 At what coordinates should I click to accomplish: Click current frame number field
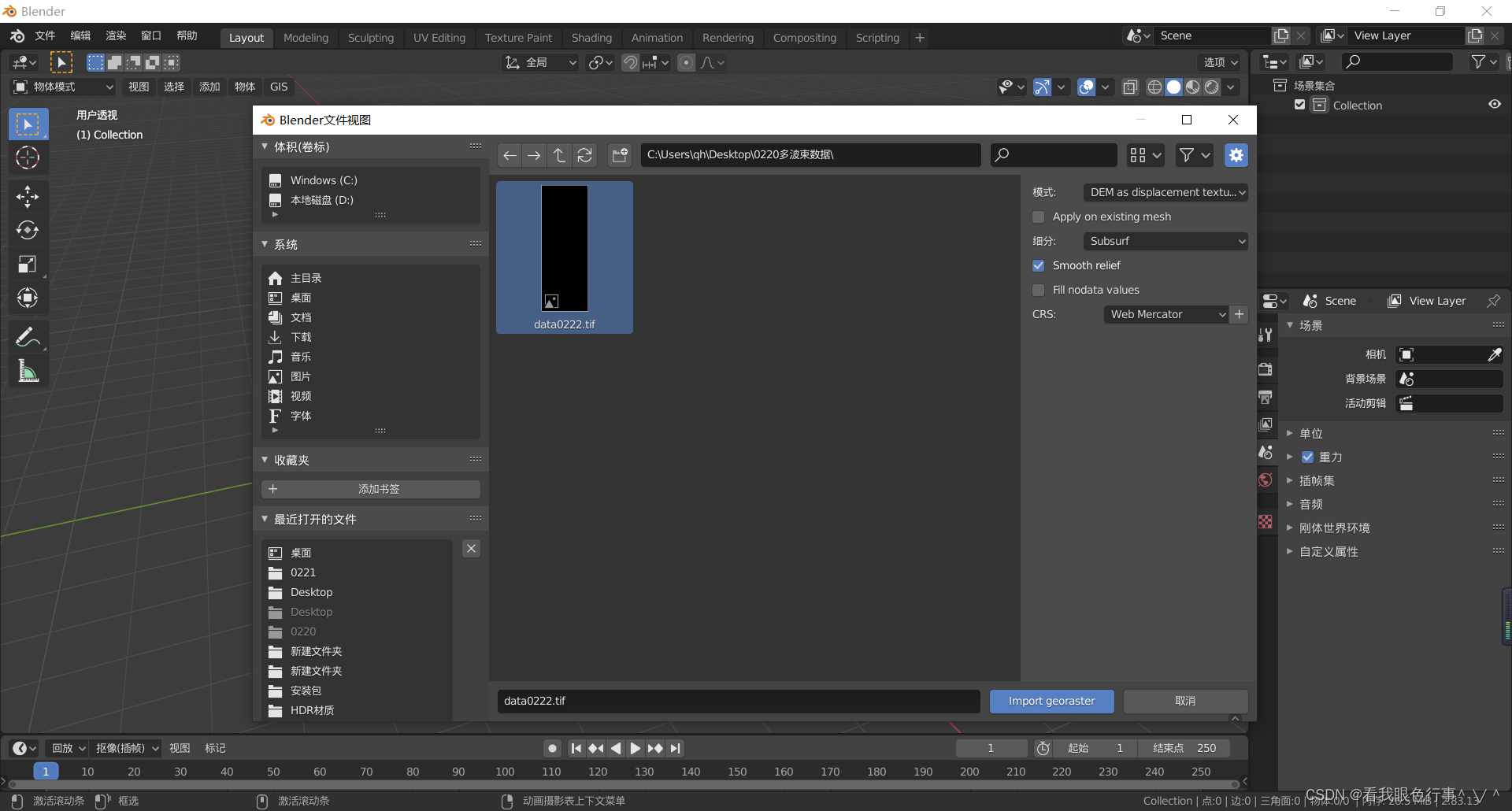click(991, 748)
